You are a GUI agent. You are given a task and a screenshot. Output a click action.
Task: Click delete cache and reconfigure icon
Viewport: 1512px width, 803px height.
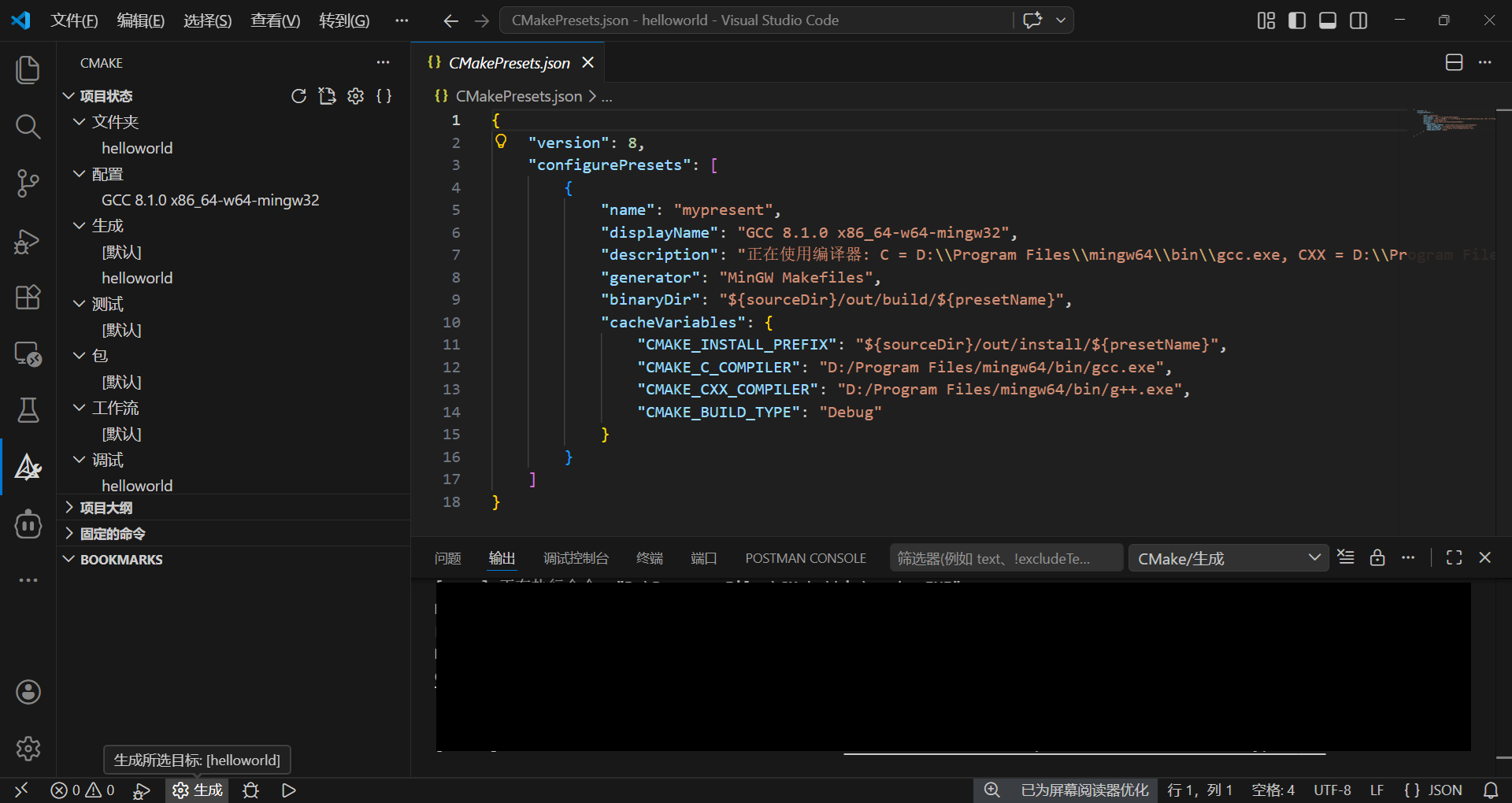click(x=327, y=96)
